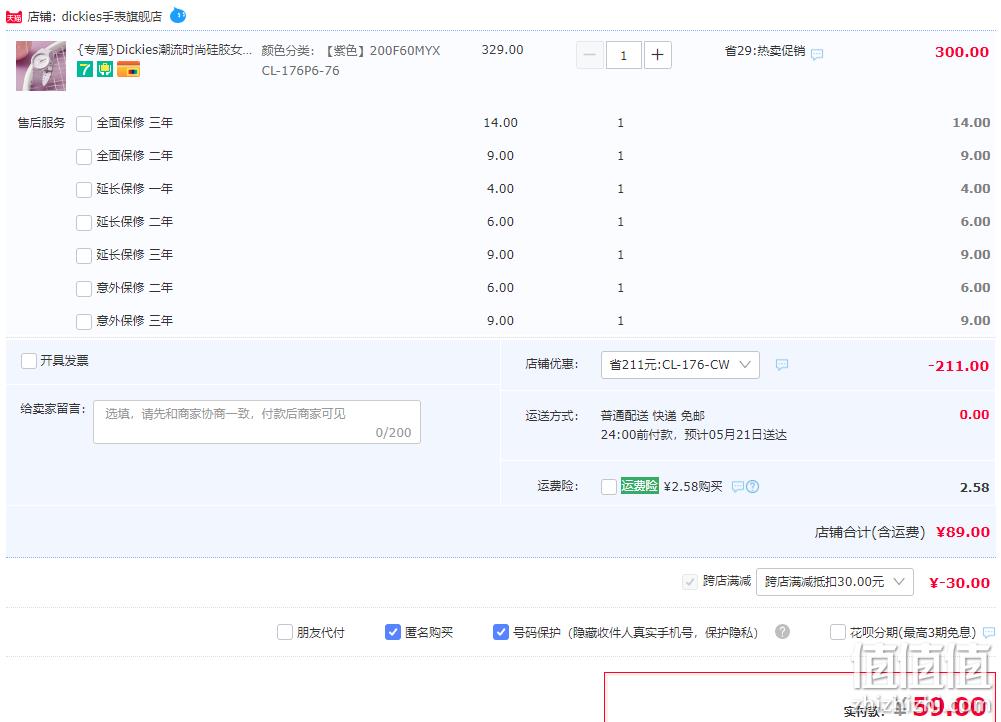The height and width of the screenshot is (722, 1001).
Task: Click the green 运费险 tag
Action: (x=639, y=486)
